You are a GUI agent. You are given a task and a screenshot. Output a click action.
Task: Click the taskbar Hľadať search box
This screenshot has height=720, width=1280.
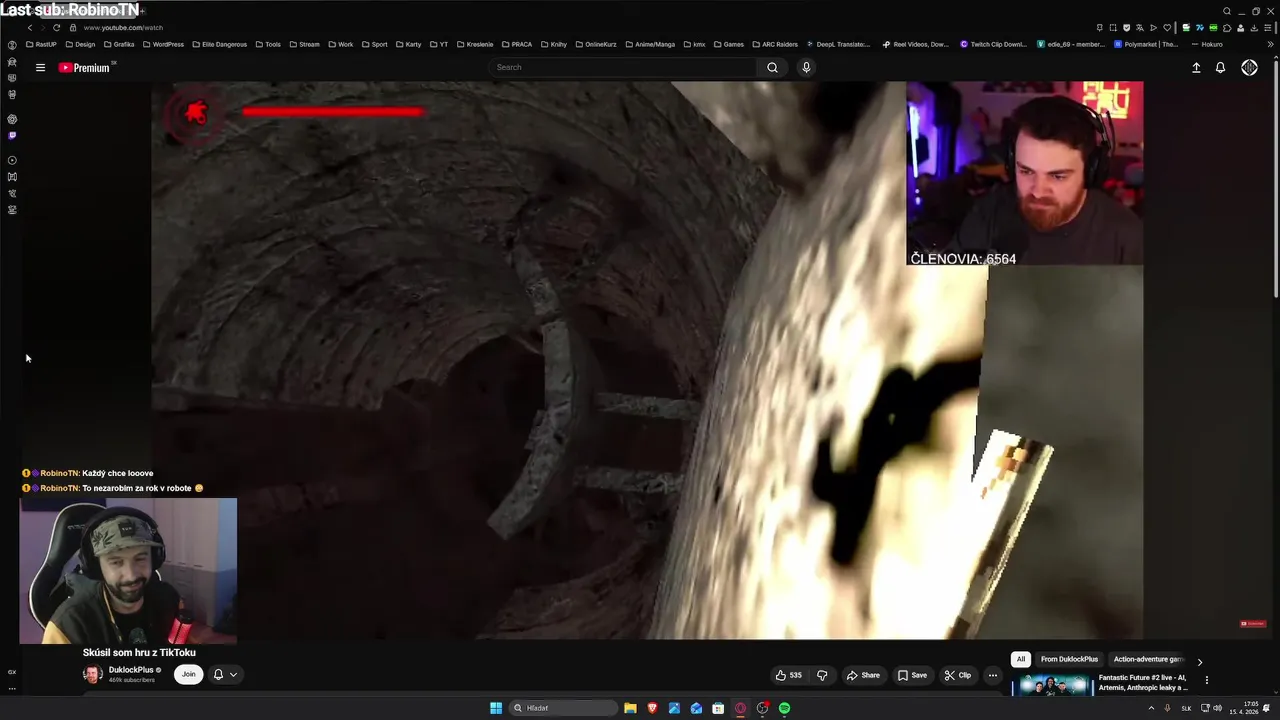[564, 708]
